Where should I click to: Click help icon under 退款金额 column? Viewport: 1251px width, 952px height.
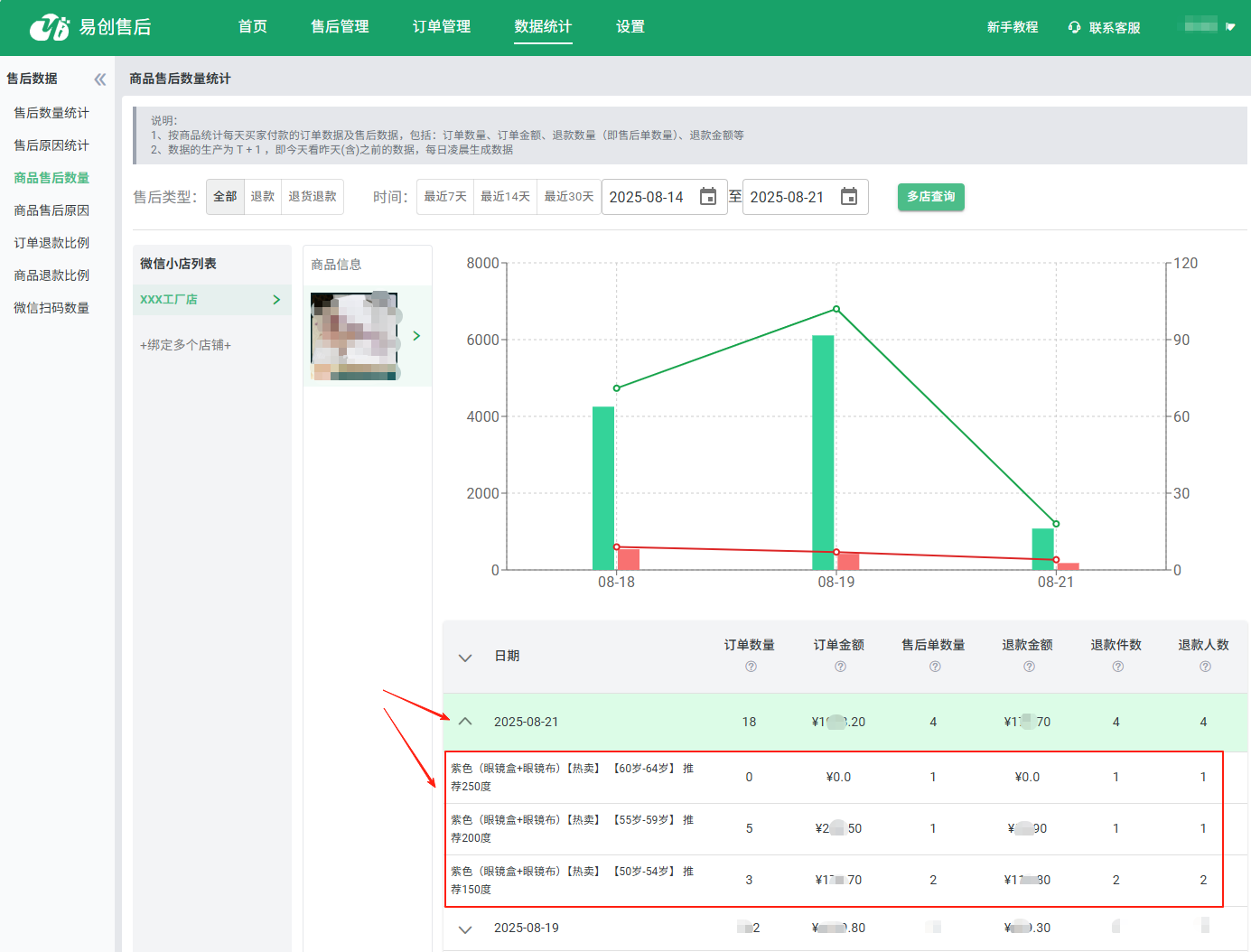click(x=1029, y=667)
